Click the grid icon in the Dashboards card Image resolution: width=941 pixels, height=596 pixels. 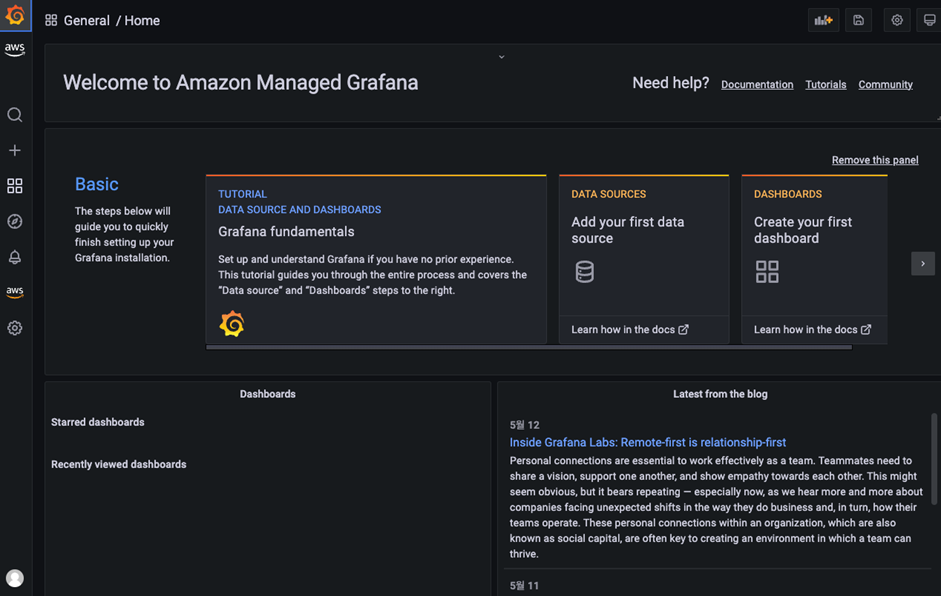click(767, 271)
